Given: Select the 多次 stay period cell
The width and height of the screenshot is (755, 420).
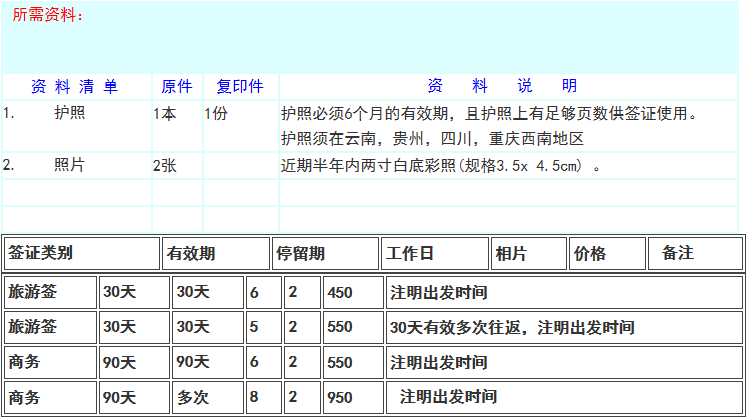Looking at the screenshot, I should coord(193,397).
